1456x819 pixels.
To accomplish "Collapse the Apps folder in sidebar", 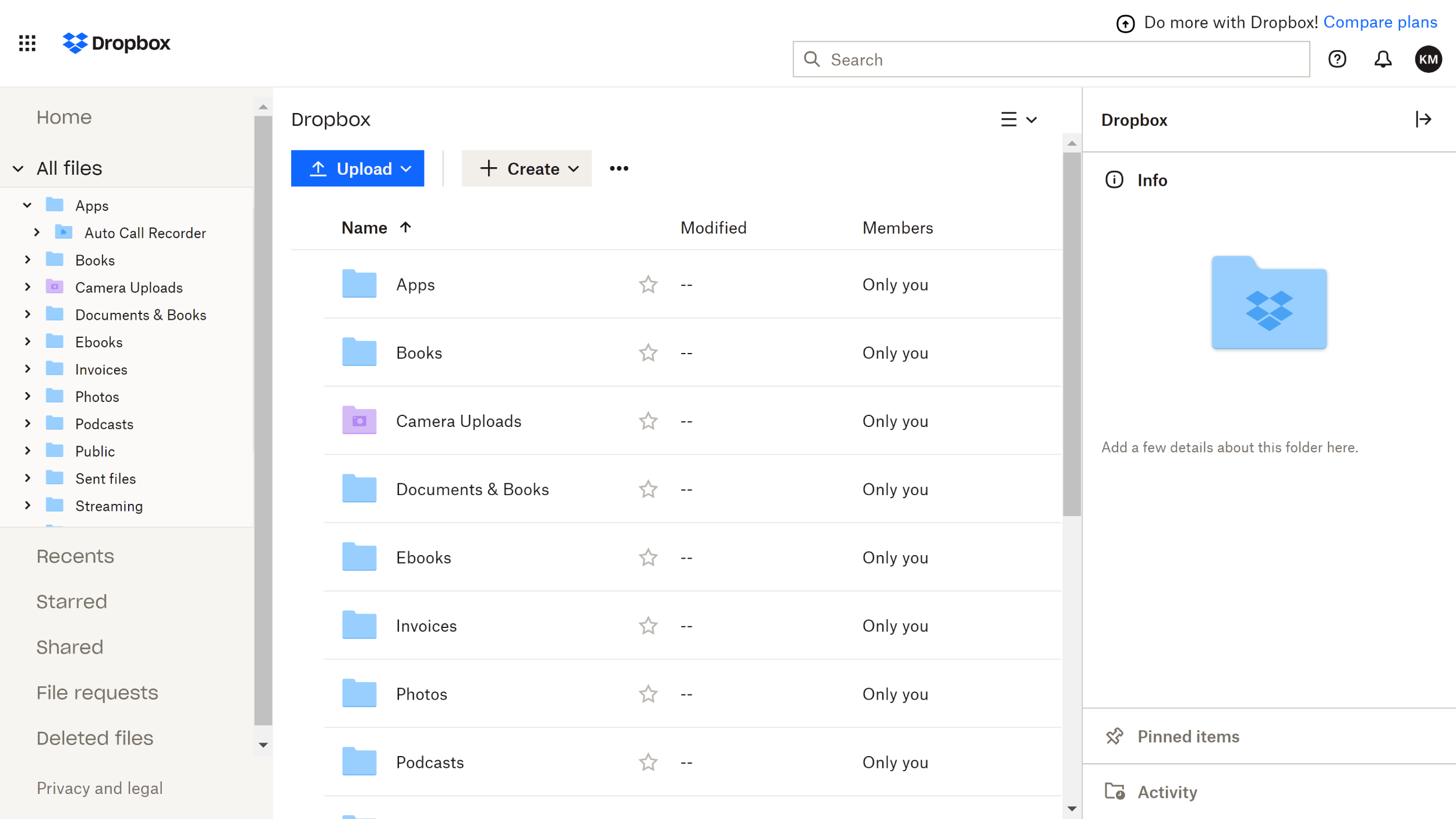I will click(26, 205).
